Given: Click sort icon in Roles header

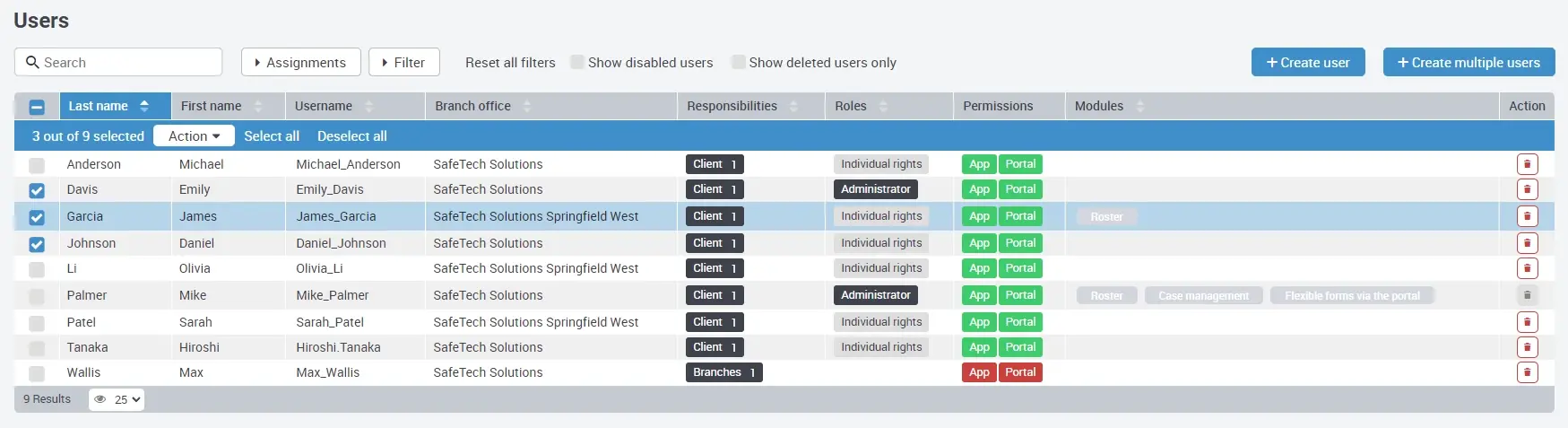Looking at the screenshot, I should [x=883, y=106].
